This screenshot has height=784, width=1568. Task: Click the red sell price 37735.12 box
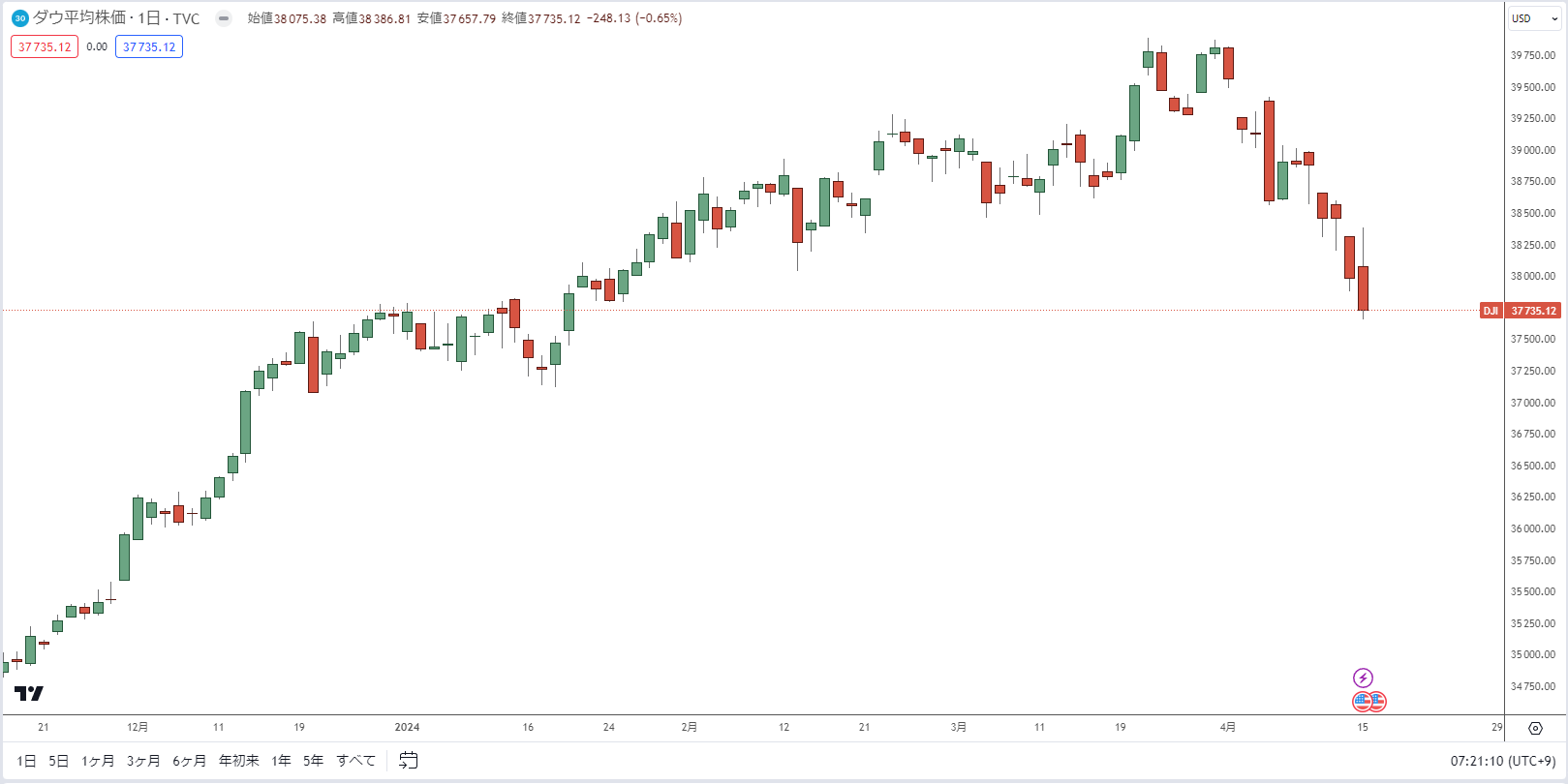coord(45,46)
